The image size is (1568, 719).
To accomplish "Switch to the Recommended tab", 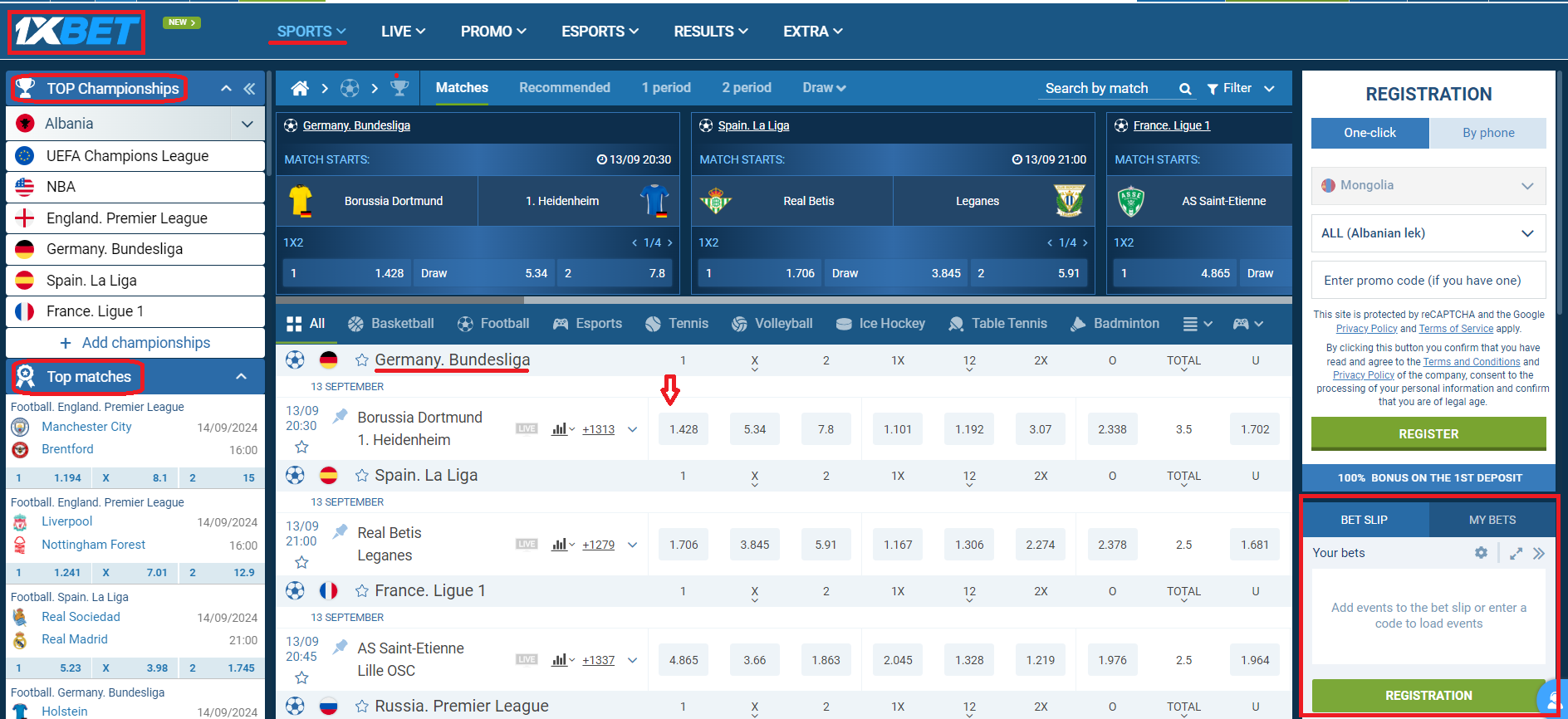I will tap(565, 88).
